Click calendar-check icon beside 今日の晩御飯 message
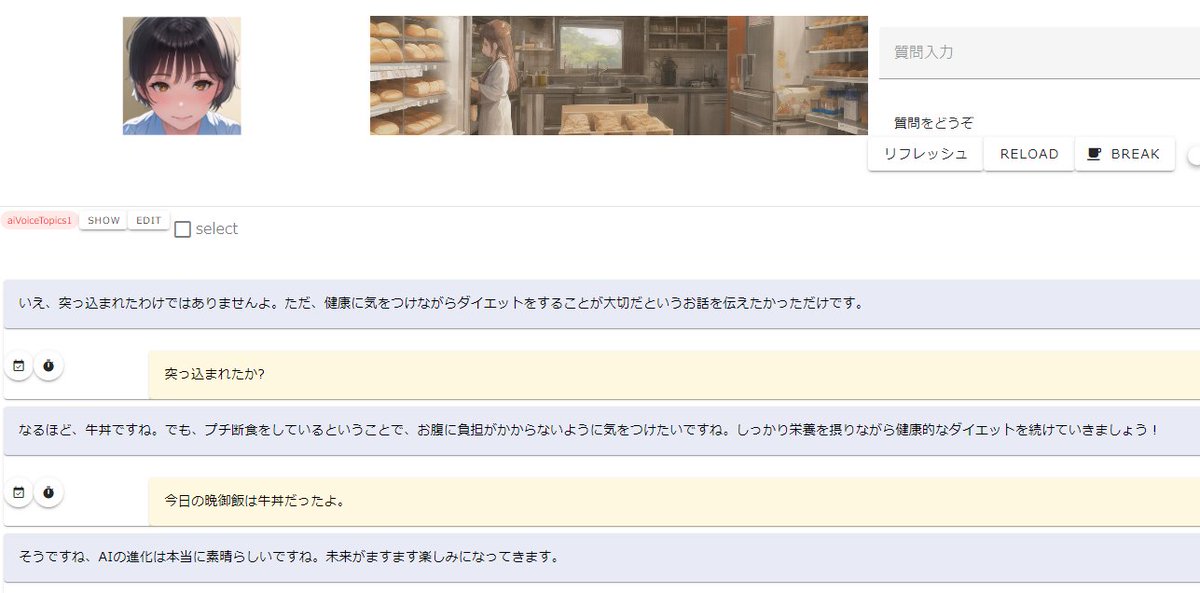The width and height of the screenshot is (1200, 593). [18, 493]
